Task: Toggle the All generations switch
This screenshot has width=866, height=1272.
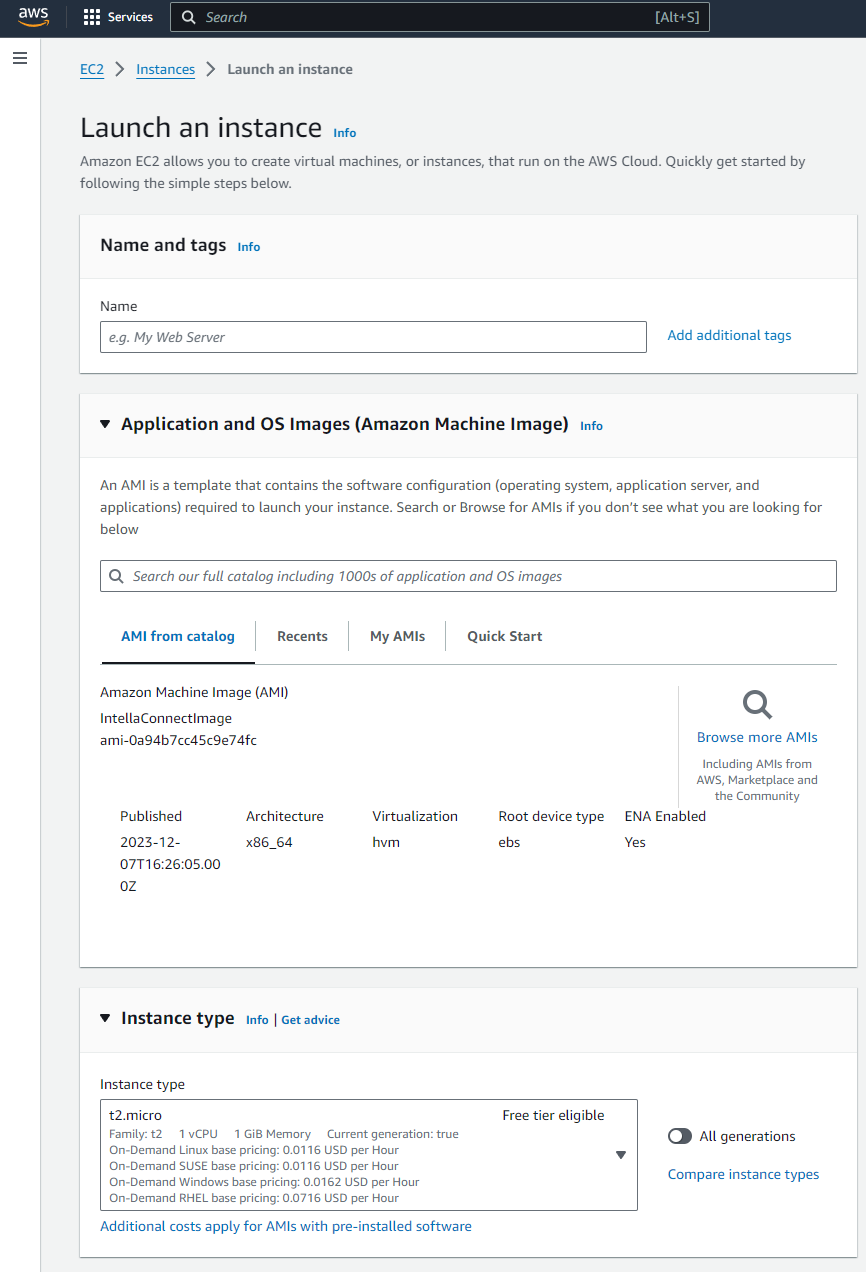Action: tap(680, 1136)
